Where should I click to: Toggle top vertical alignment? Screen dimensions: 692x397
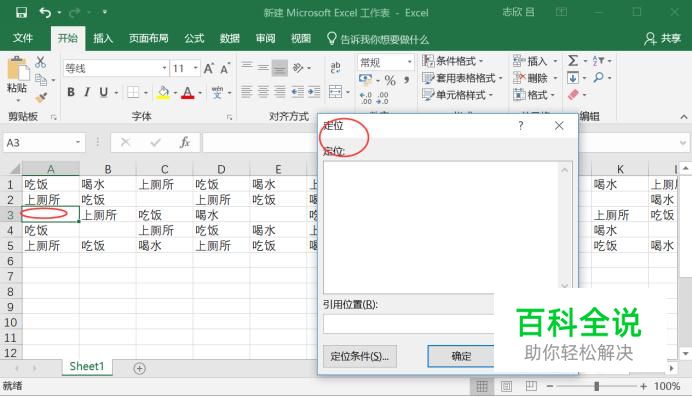pos(247,67)
